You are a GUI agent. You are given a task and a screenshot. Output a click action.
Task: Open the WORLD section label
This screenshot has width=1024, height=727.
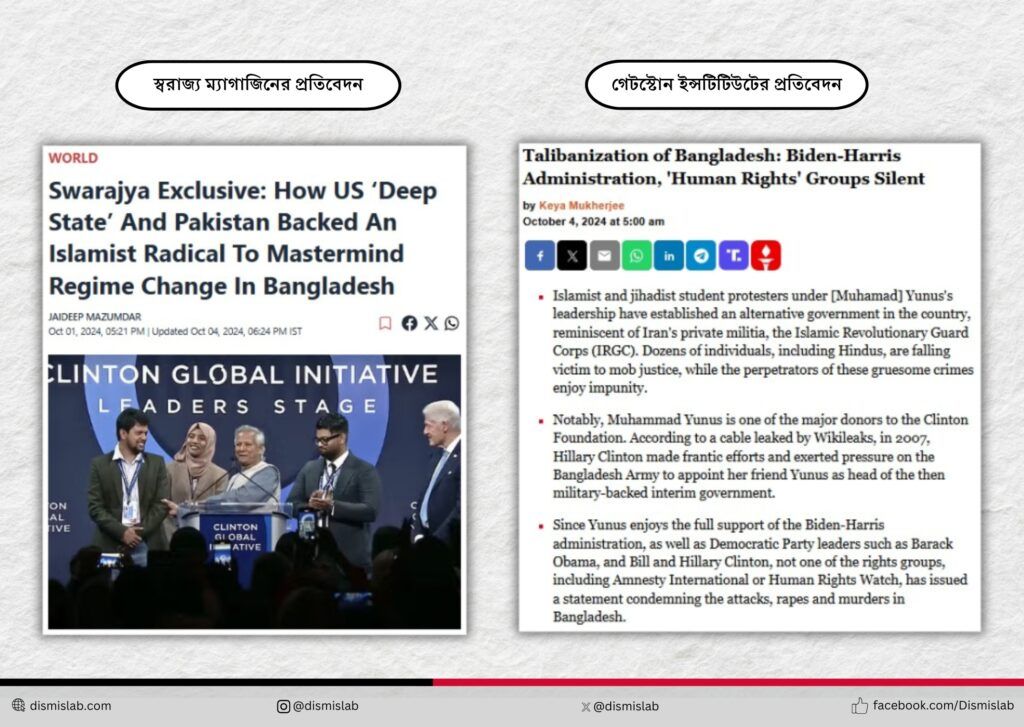pyautogui.click(x=73, y=158)
